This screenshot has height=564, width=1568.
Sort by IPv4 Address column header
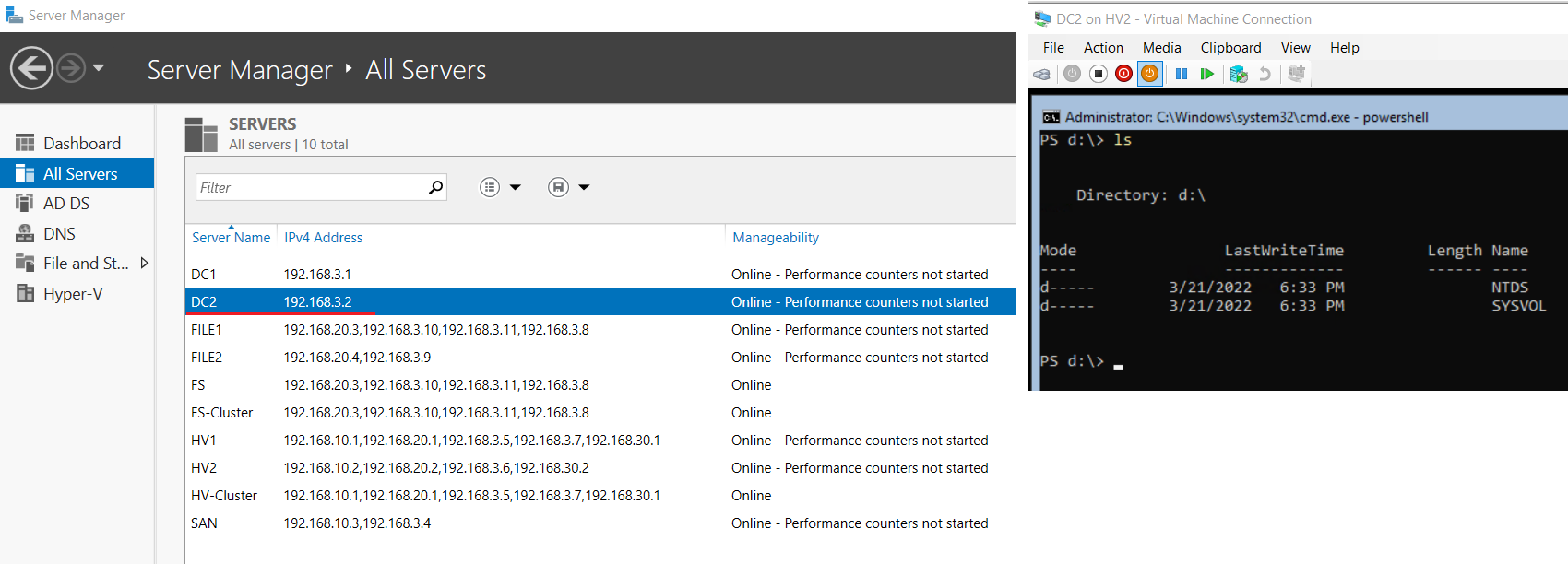point(323,237)
